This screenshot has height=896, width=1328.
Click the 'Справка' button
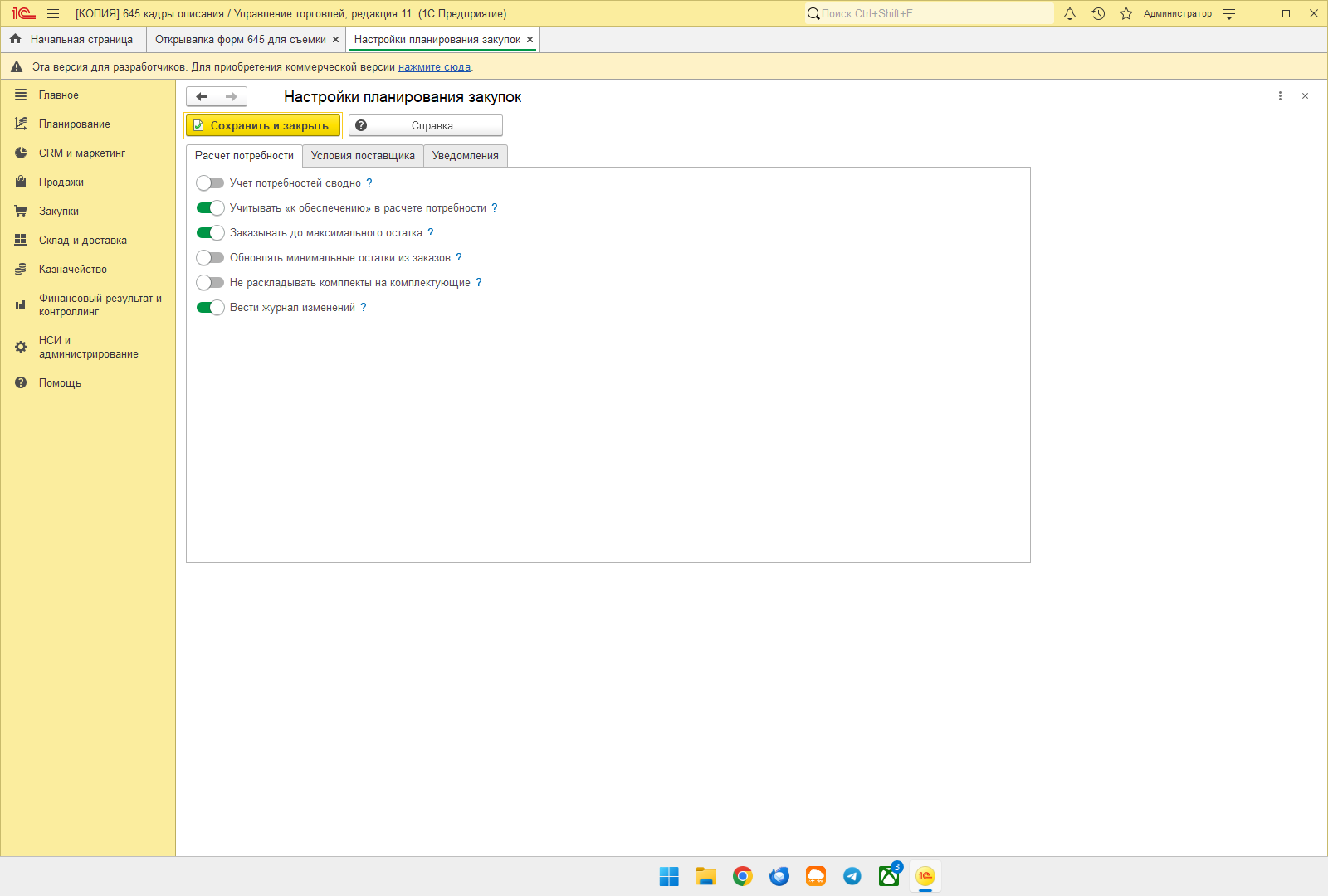click(426, 126)
